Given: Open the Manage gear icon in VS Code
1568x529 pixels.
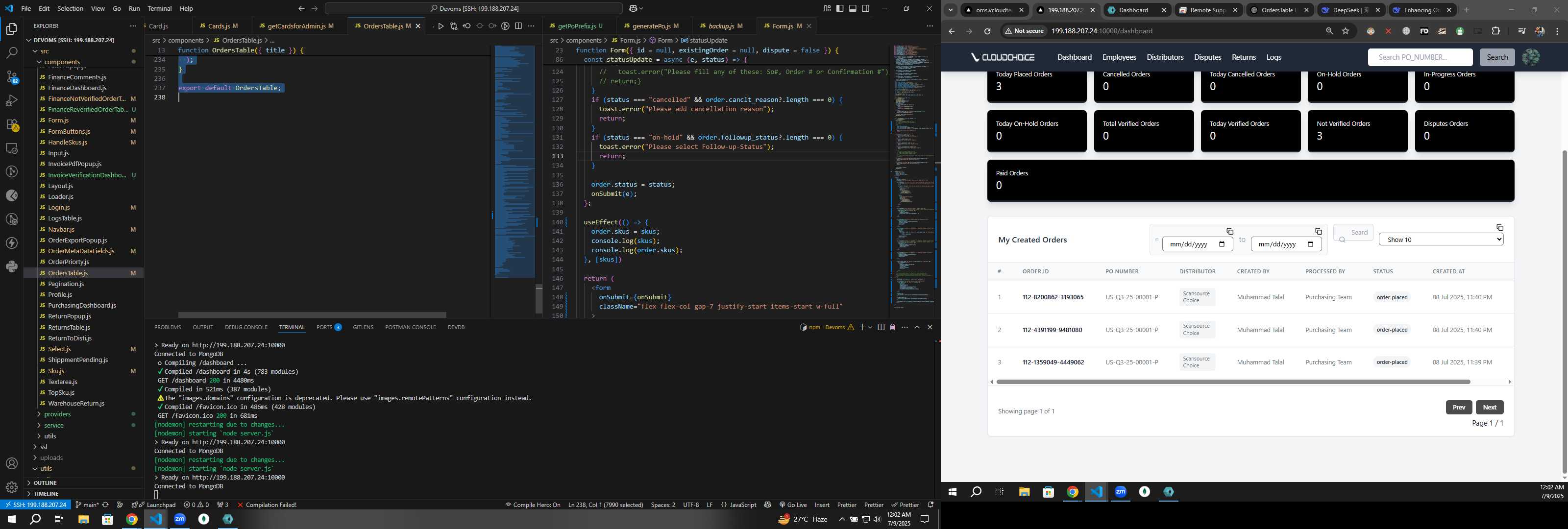Looking at the screenshot, I should click(x=12, y=487).
